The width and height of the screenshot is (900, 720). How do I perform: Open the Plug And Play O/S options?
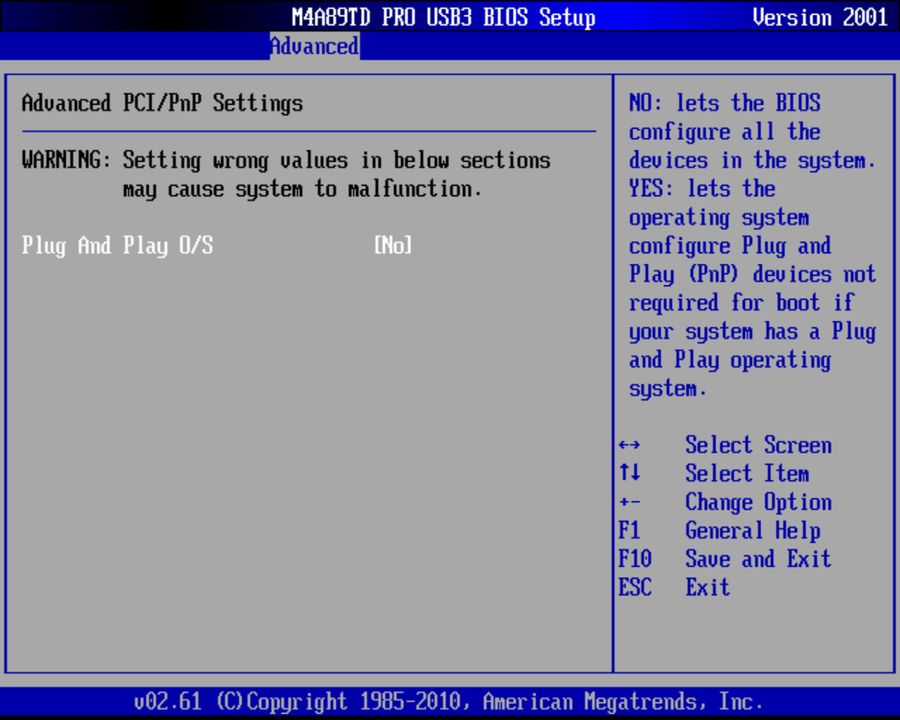119,245
